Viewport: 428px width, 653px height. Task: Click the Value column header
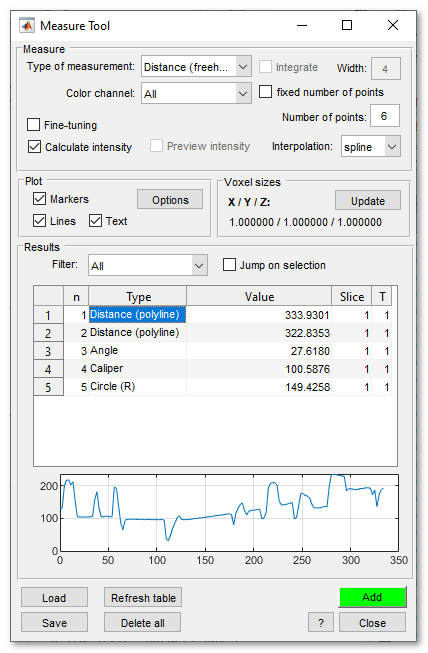point(259,297)
